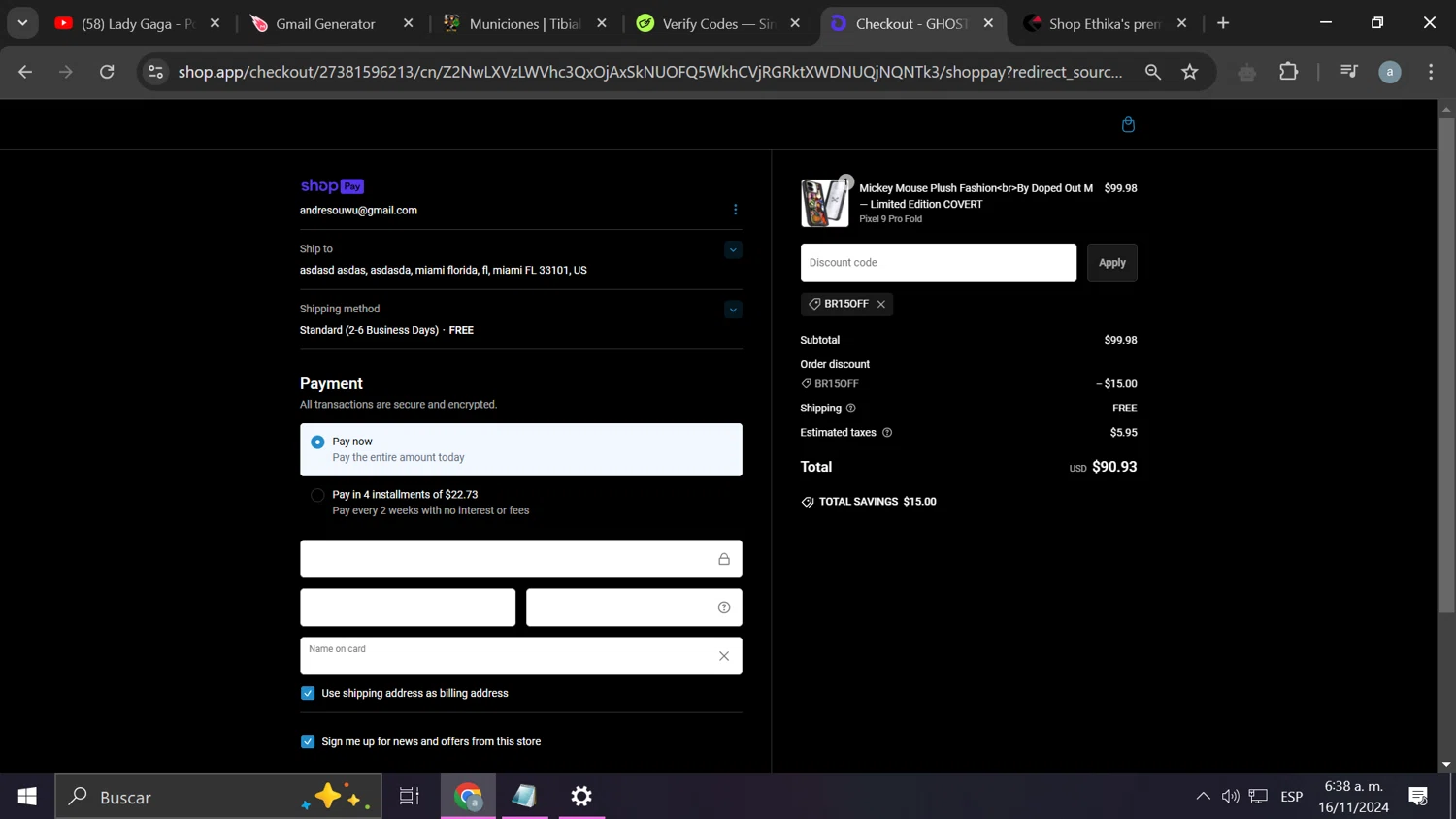Open the notification center icon
This screenshot has width=1456, height=819.
click(1418, 797)
